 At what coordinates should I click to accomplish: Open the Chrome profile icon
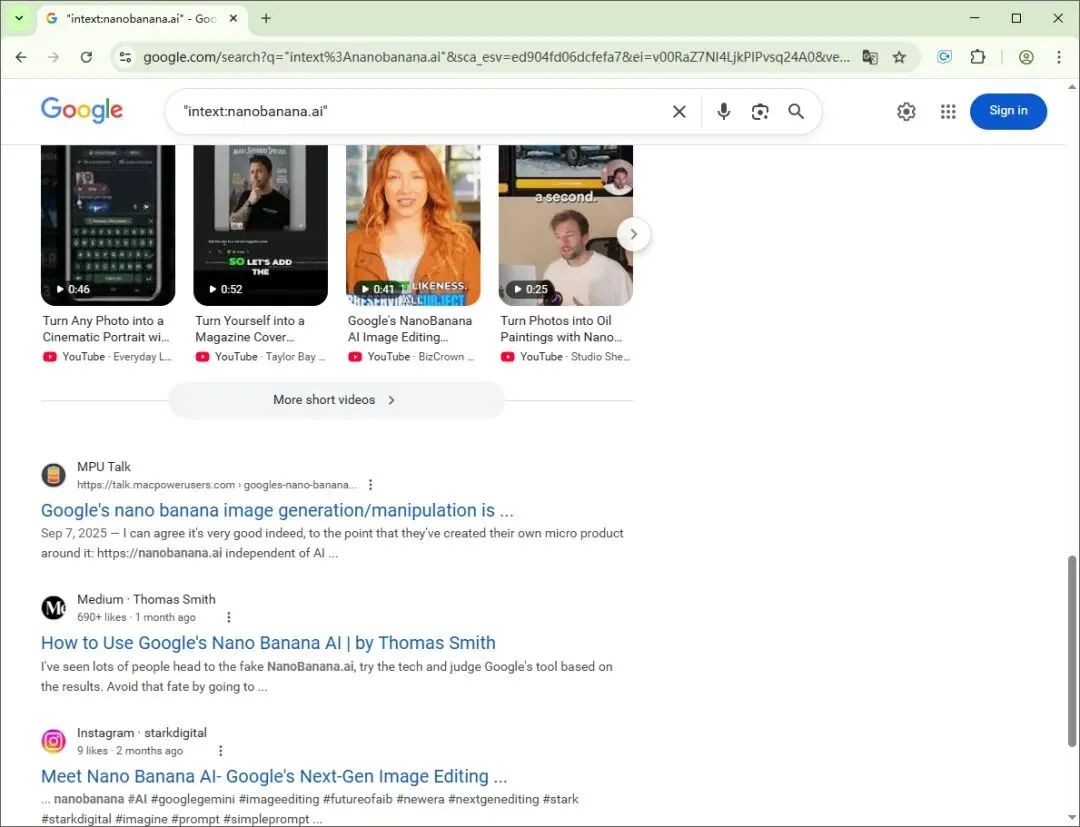click(x=1026, y=57)
